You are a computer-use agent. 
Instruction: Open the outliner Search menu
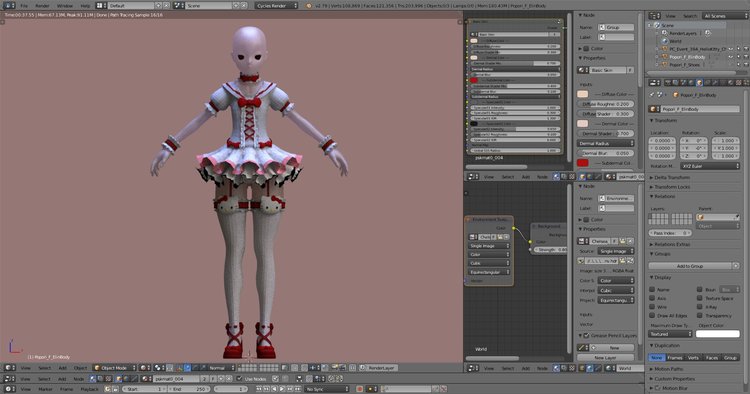click(x=690, y=16)
